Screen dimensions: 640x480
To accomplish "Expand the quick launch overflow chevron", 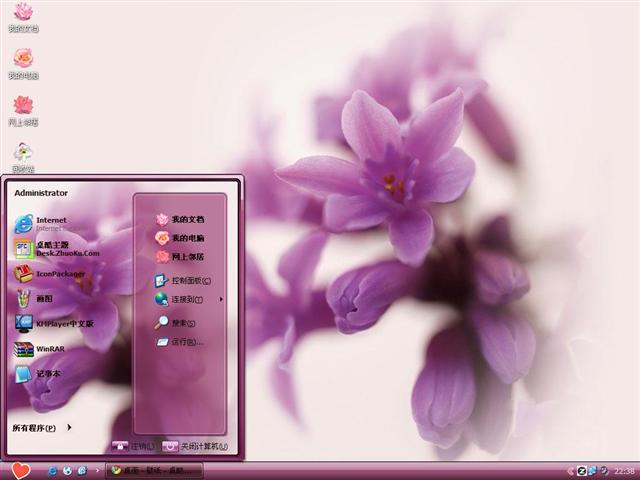I will pos(97,470).
